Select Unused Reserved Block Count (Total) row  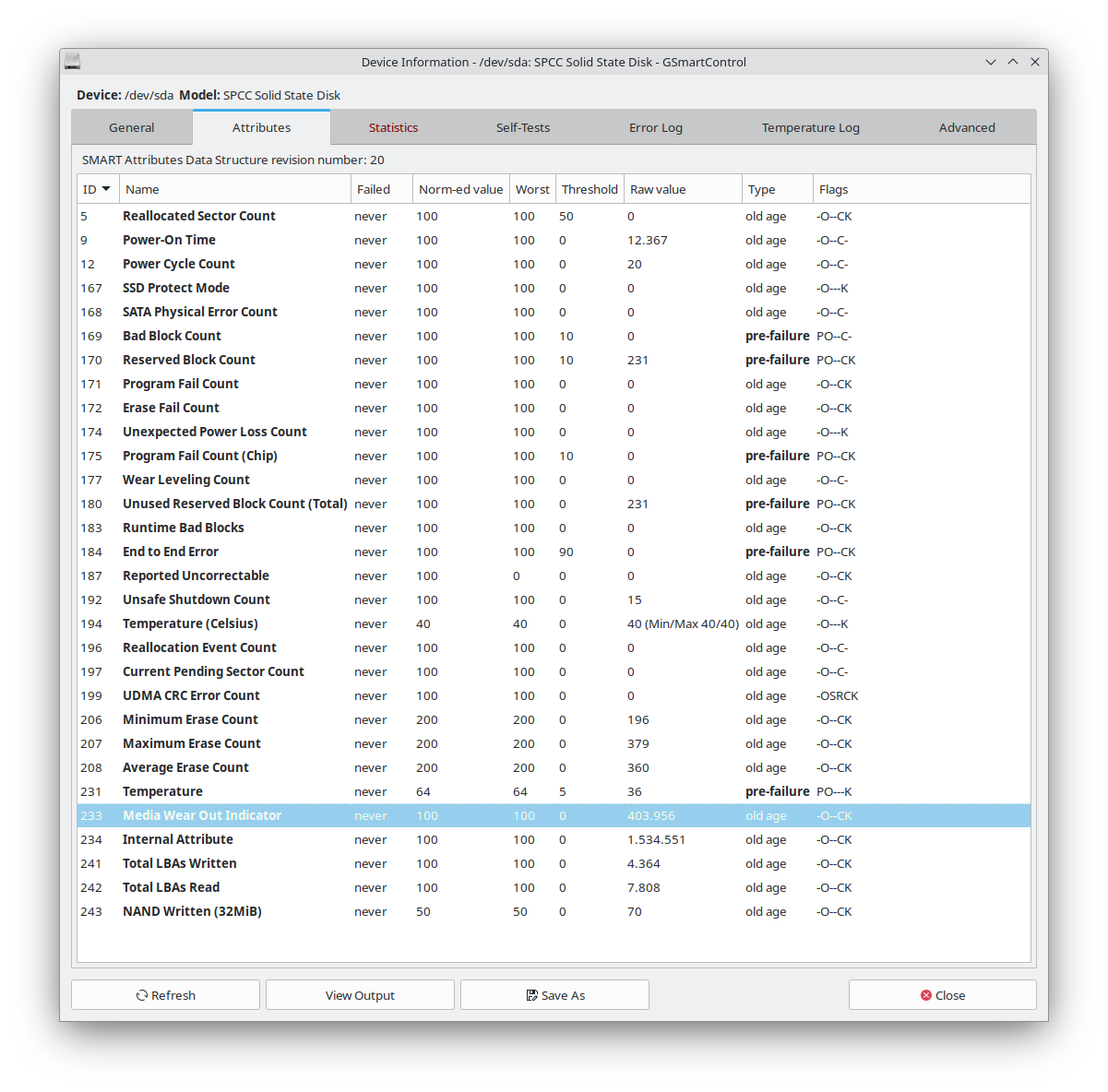[554, 504]
